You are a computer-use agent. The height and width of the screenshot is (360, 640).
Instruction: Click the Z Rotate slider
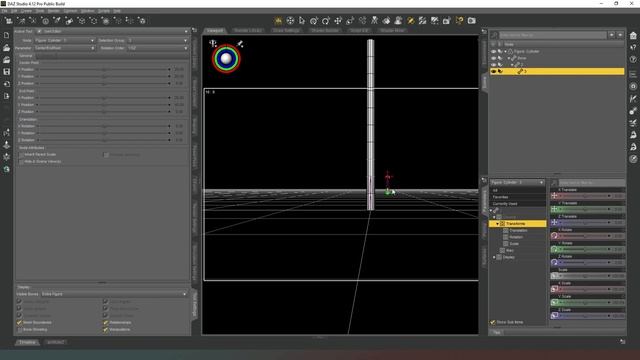pos(585,262)
